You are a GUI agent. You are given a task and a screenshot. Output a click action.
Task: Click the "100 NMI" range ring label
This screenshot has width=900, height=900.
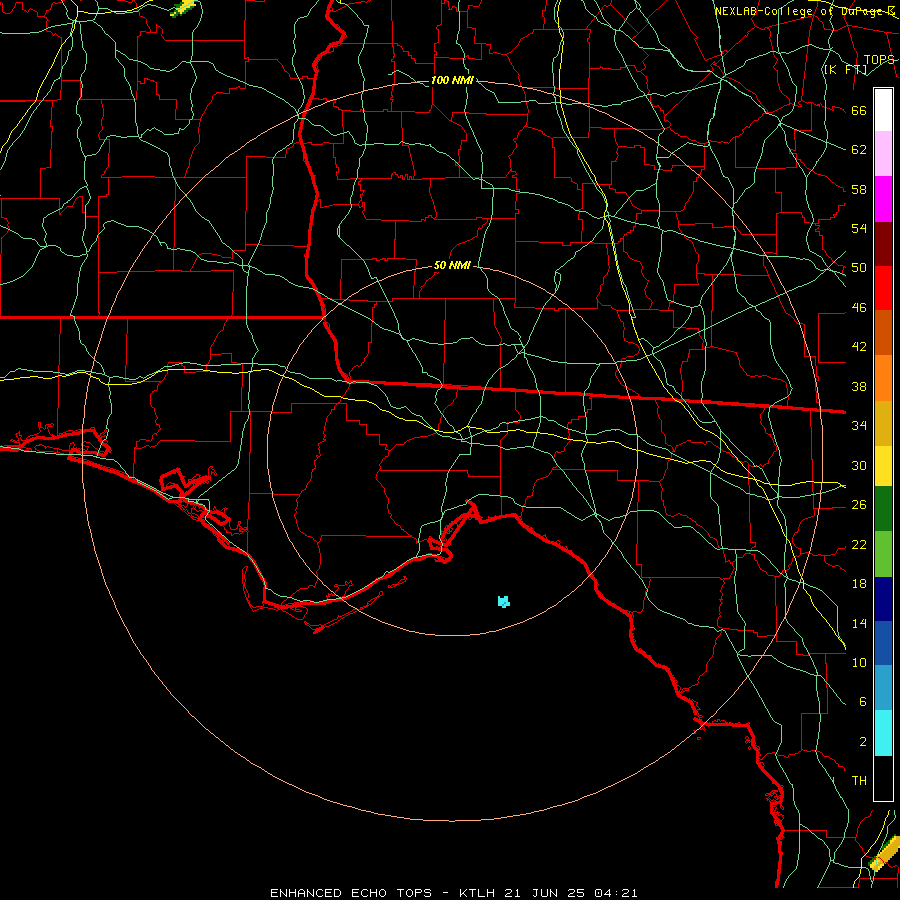452,80
